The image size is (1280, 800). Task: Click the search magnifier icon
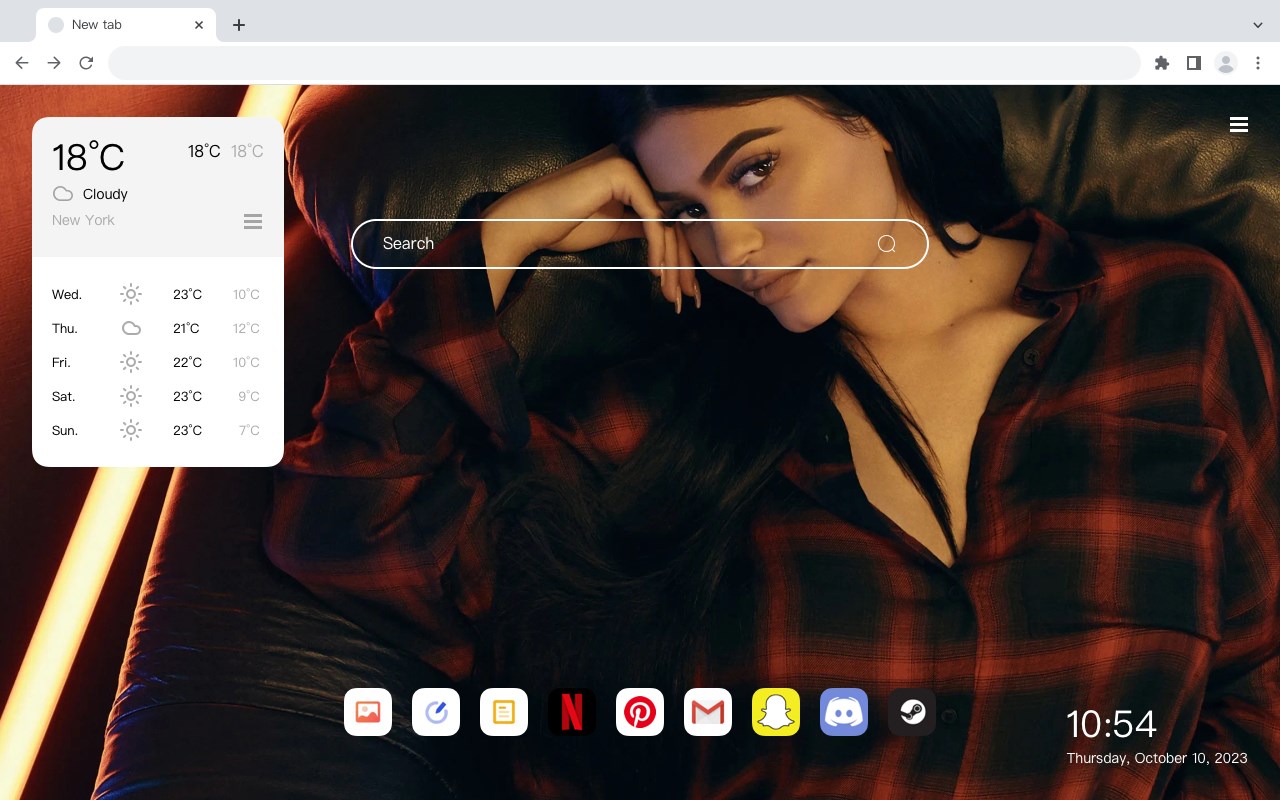(887, 244)
